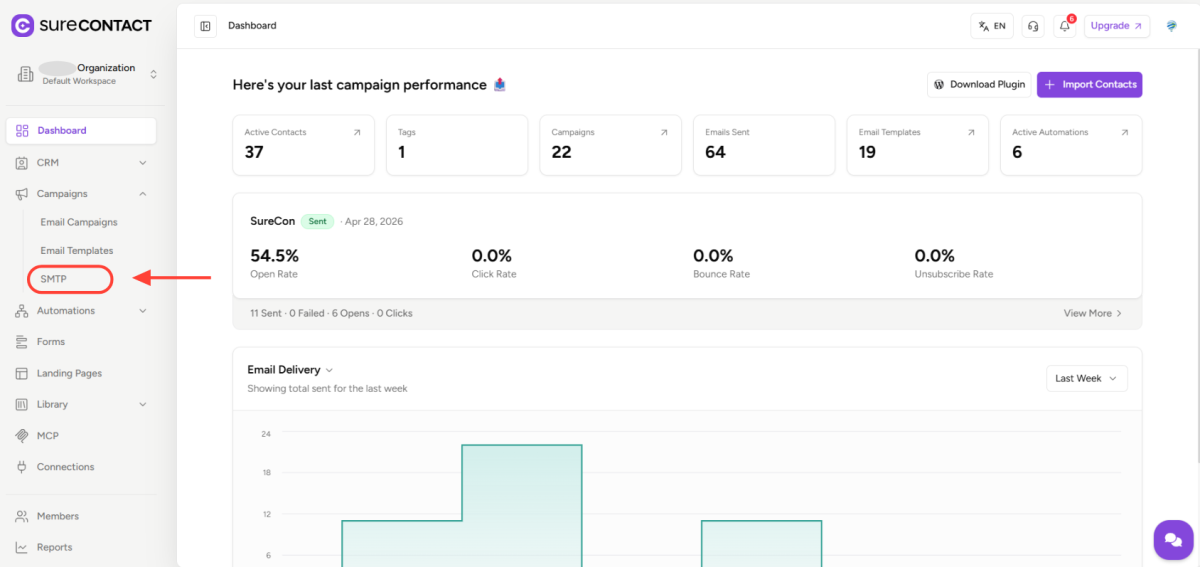Open the Email Delivery dropdown
Viewport: 1200px width, 567px height.
[x=290, y=370]
